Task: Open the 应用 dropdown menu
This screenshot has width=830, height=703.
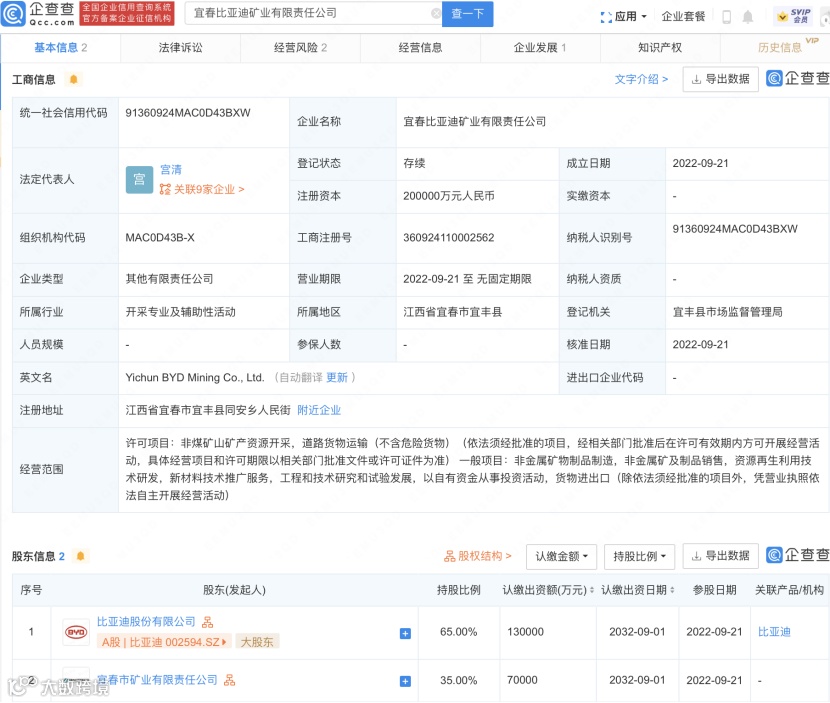Action: pos(624,17)
